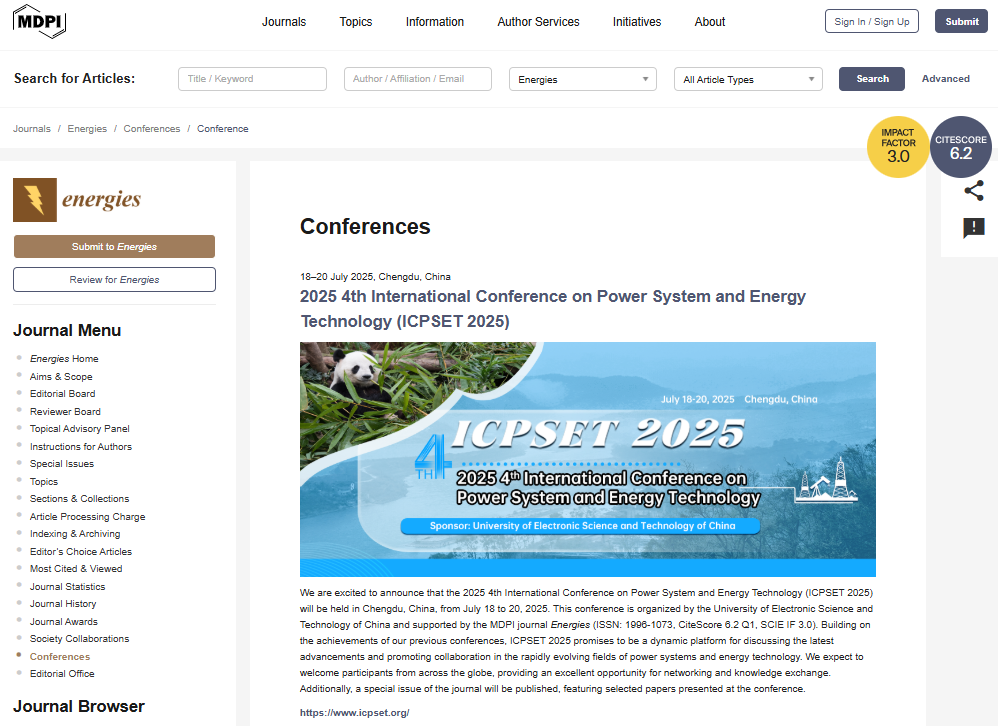Focus the Title / Keyword field
The image size is (998, 726).
(x=253, y=79)
